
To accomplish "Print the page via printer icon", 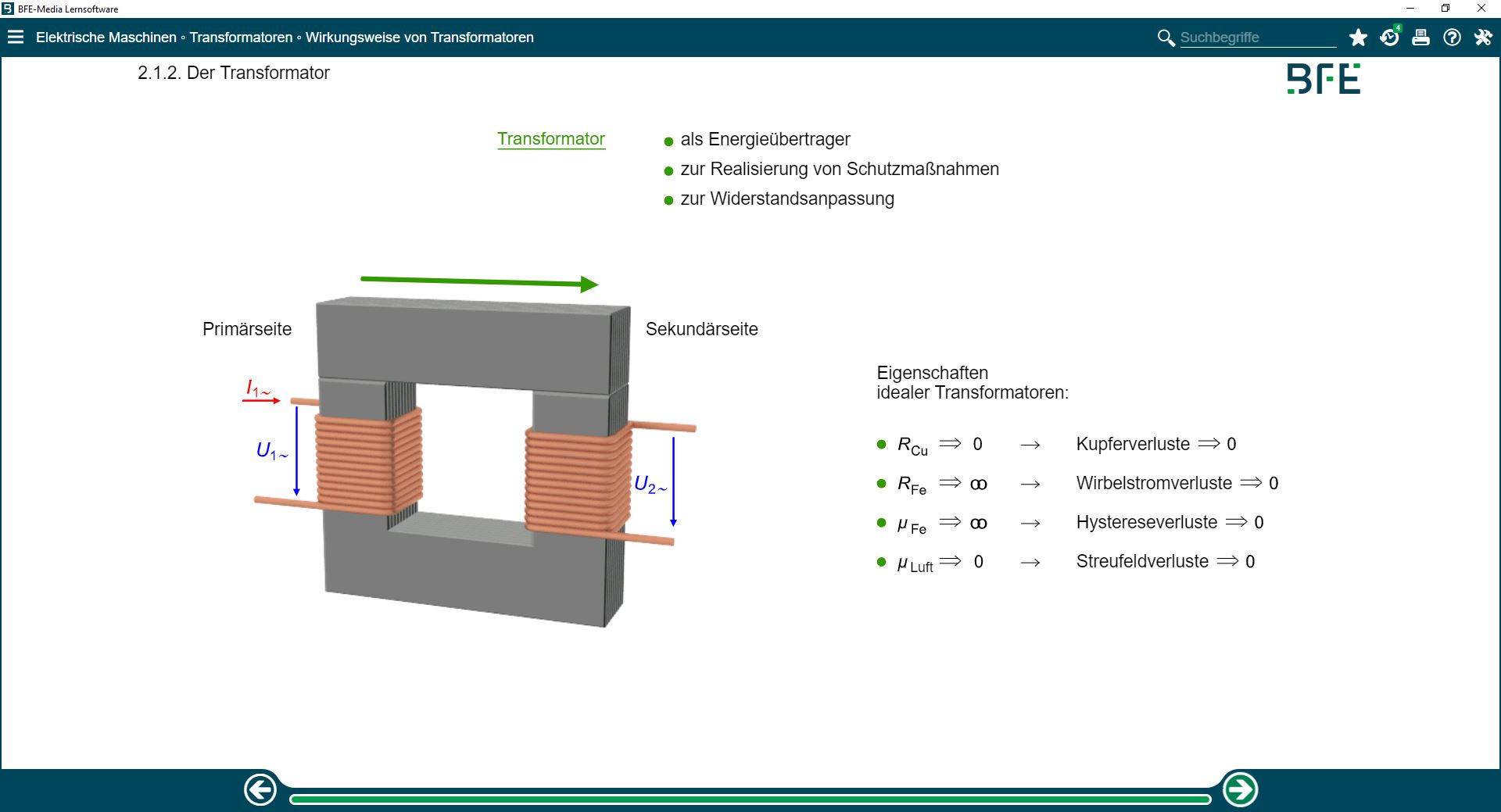I will (x=1420, y=38).
